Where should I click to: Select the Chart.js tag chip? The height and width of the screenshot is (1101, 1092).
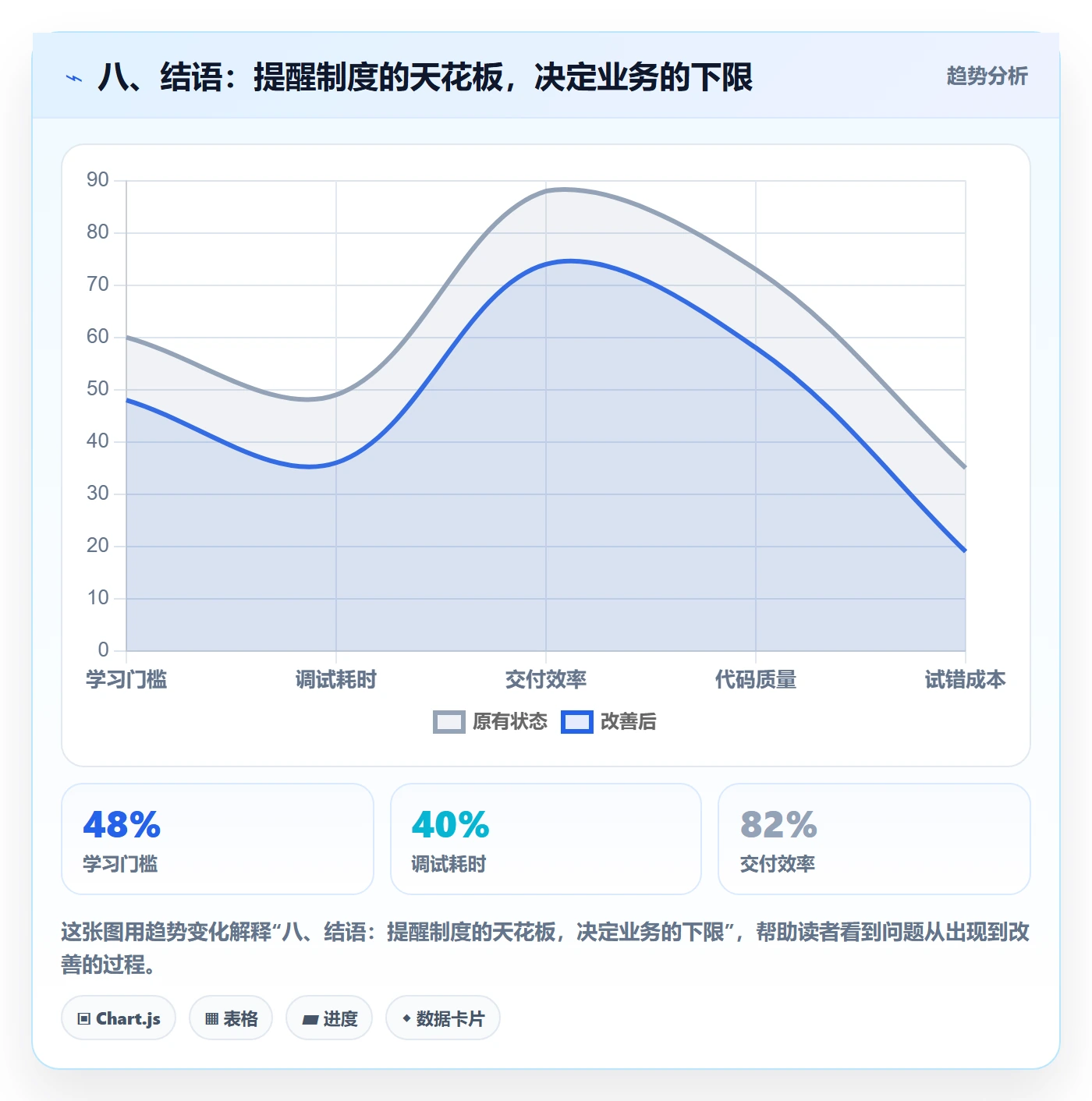119,1018
